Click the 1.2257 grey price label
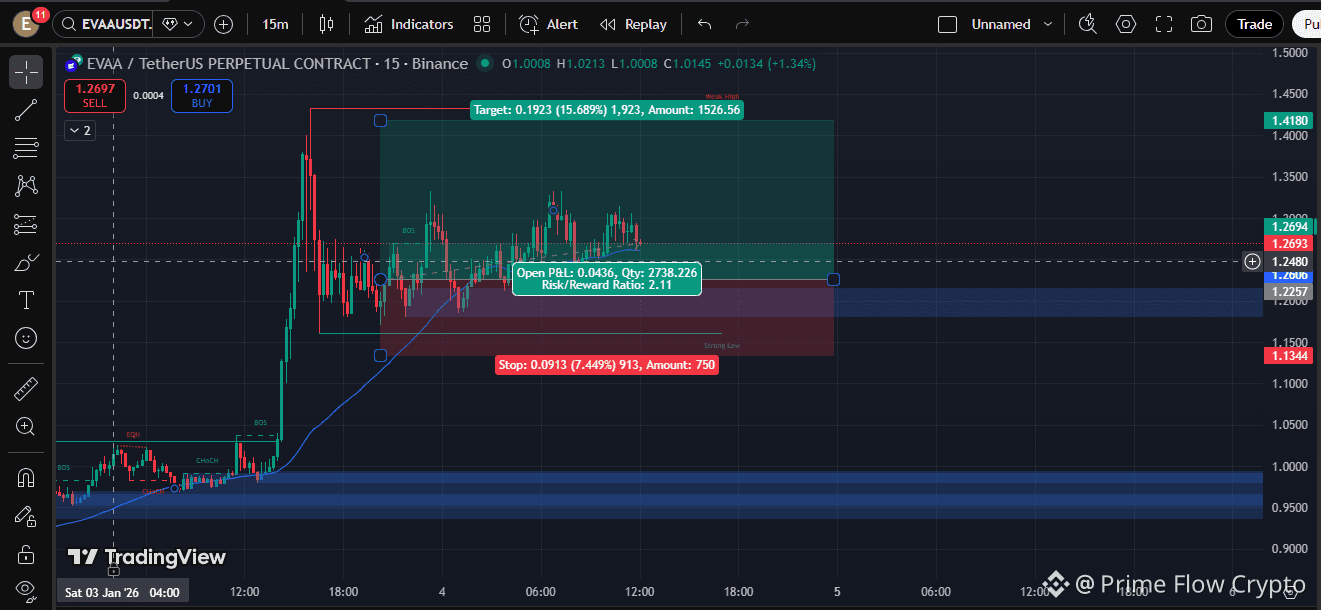 pos(1288,292)
